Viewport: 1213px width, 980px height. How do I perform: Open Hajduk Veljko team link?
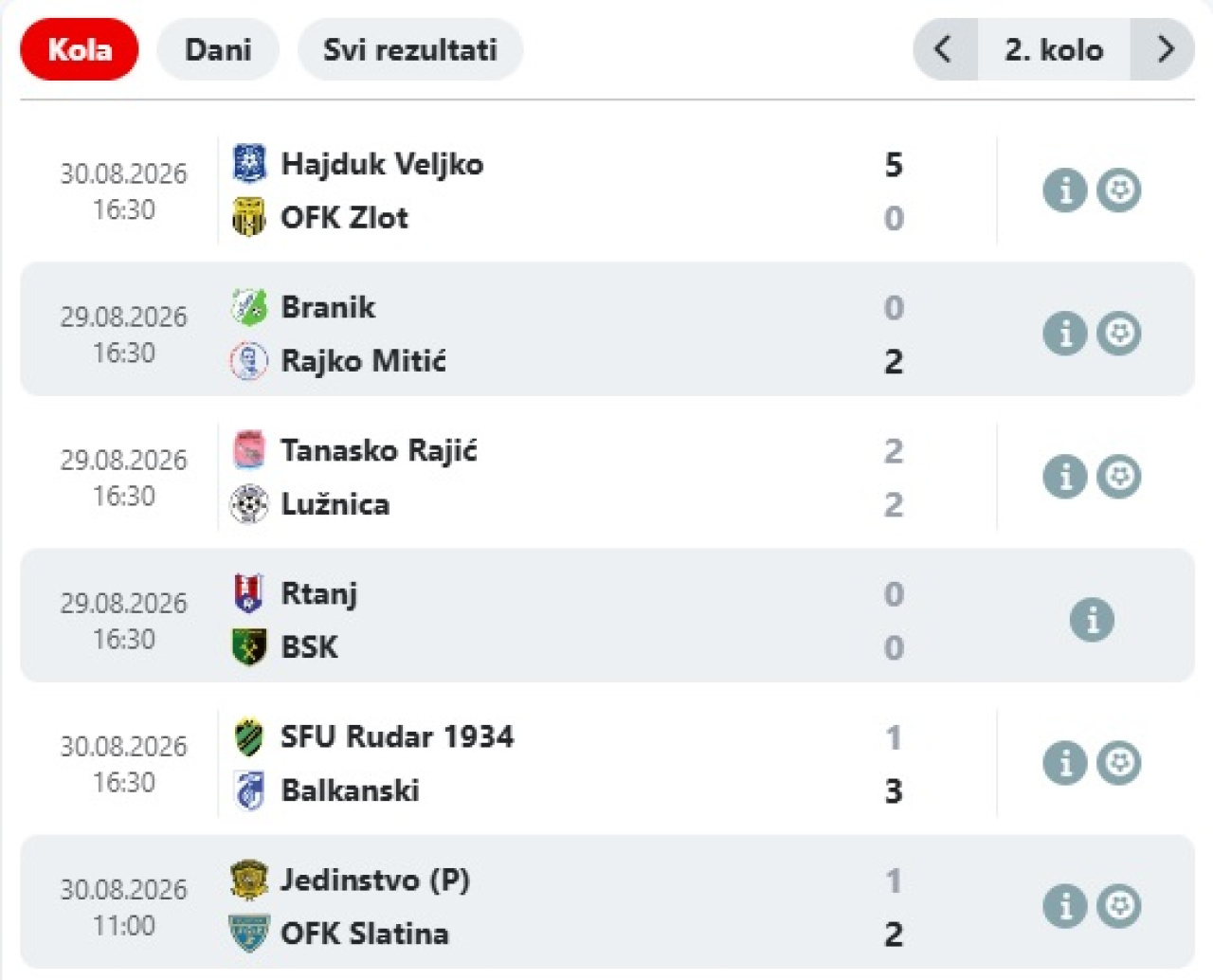click(x=382, y=164)
